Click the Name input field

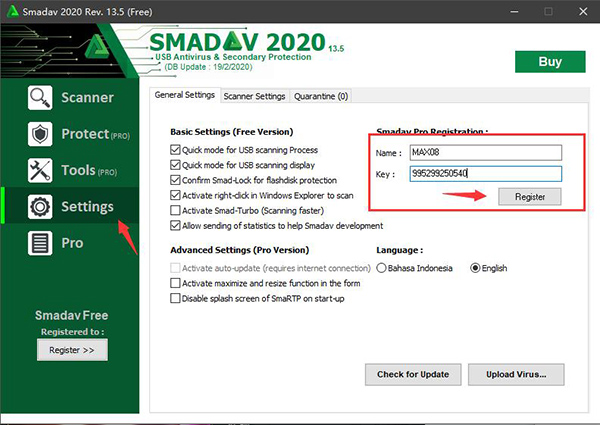click(486, 152)
